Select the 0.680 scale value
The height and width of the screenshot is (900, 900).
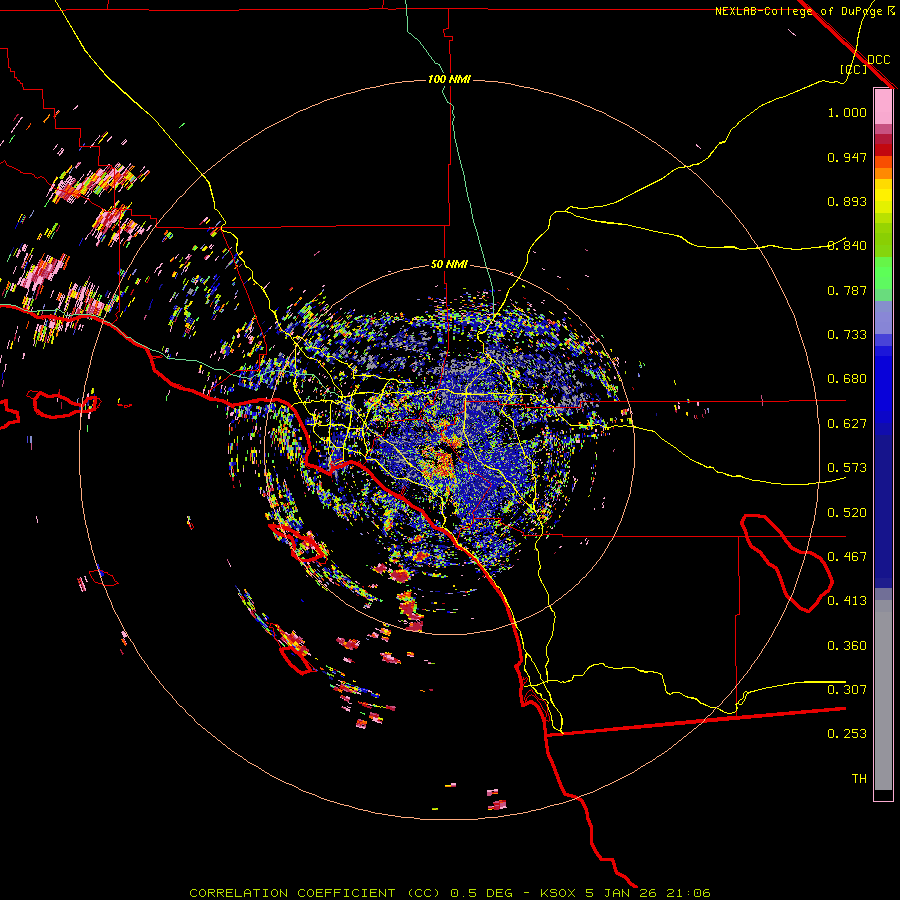(847, 379)
